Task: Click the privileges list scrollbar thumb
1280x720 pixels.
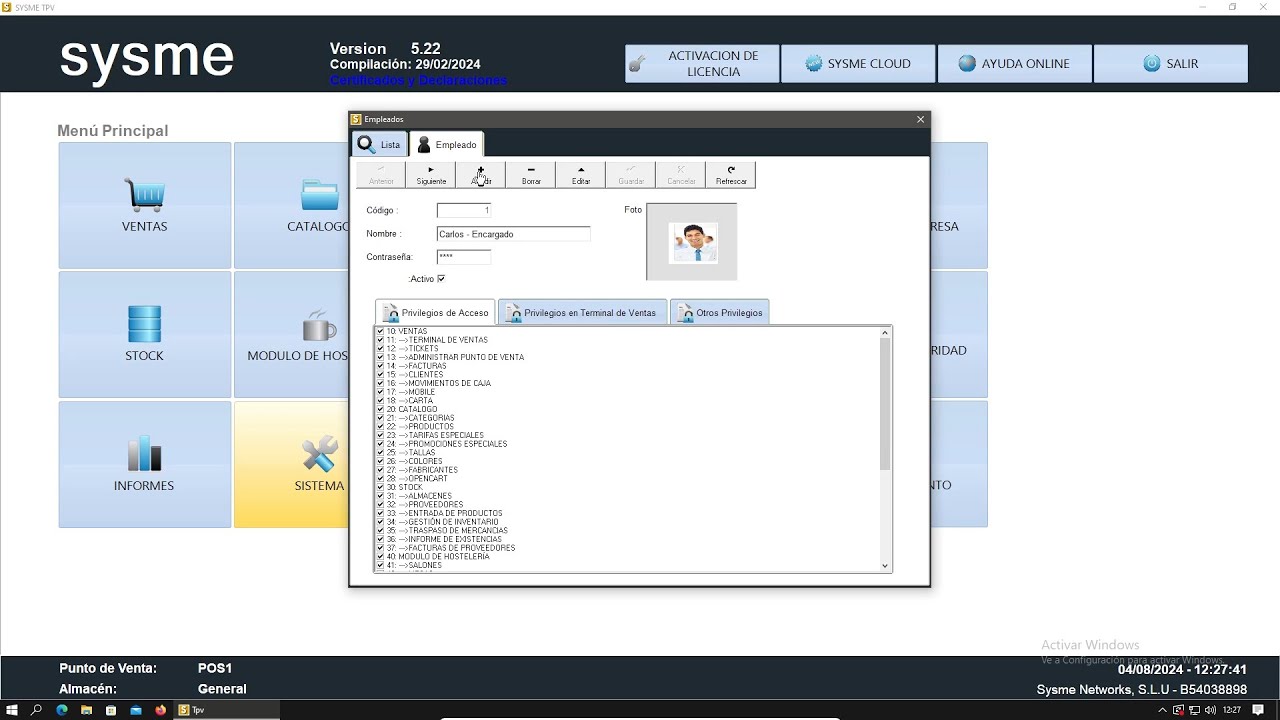Action: (x=885, y=404)
